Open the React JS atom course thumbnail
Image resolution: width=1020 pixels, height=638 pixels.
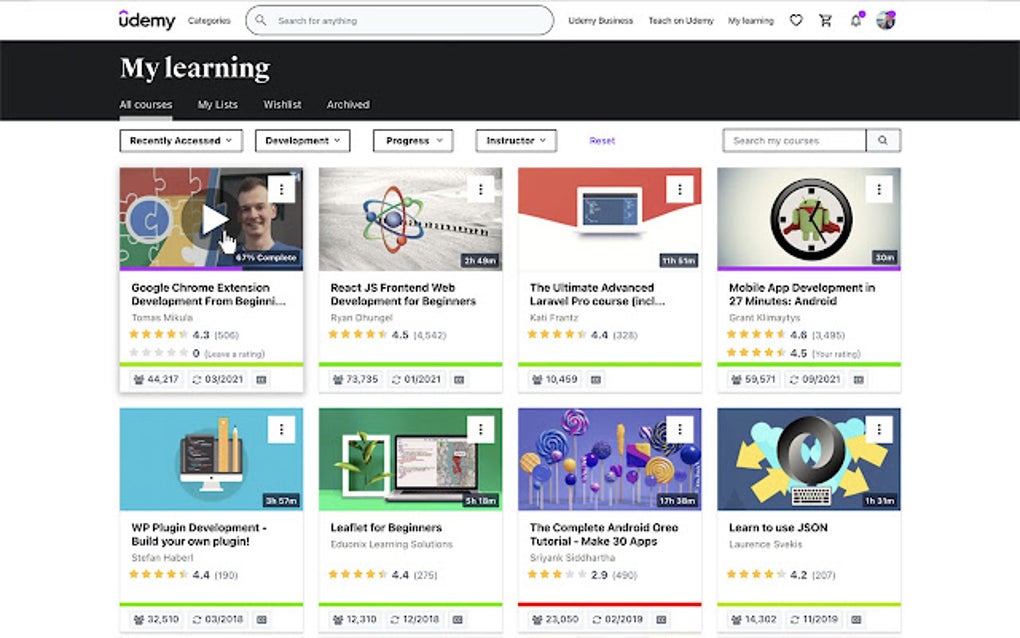pos(410,219)
